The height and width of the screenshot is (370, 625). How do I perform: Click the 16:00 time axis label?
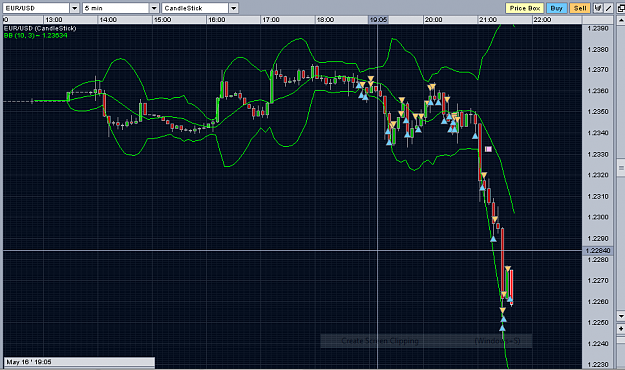(216, 20)
